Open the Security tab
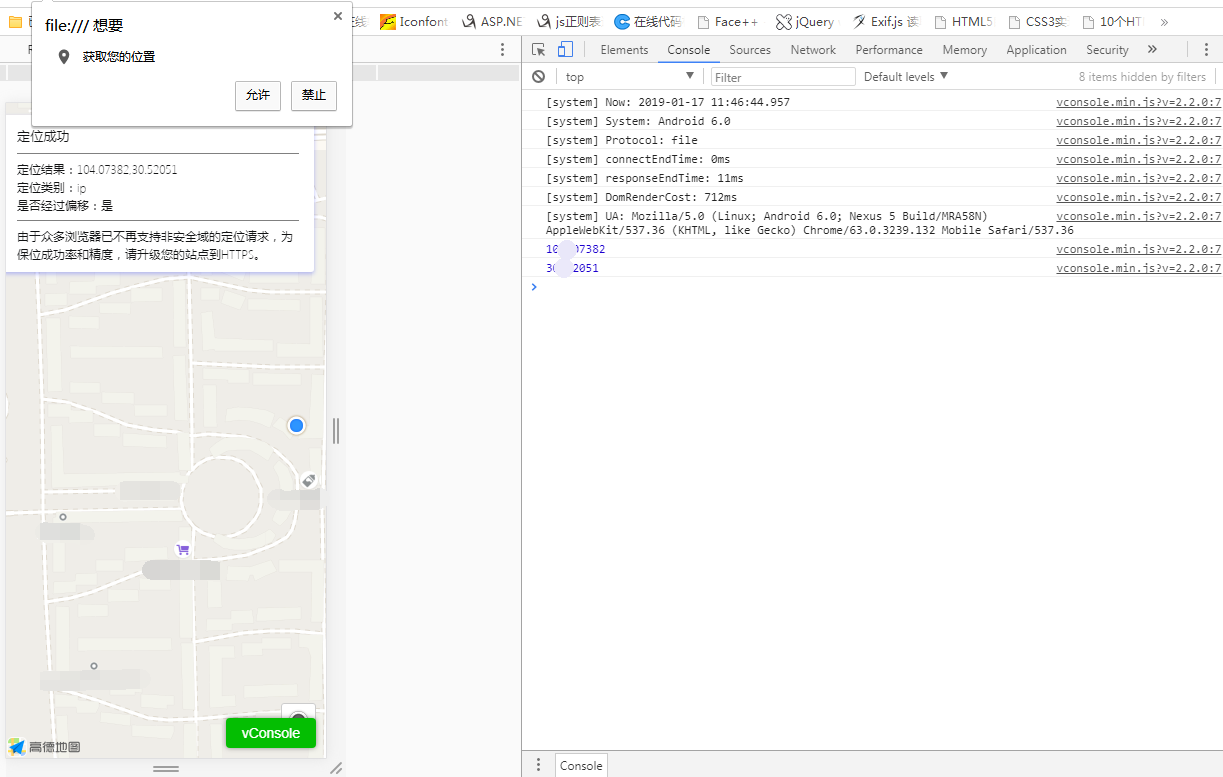The height and width of the screenshot is (777, 1223). point(1107,50)
